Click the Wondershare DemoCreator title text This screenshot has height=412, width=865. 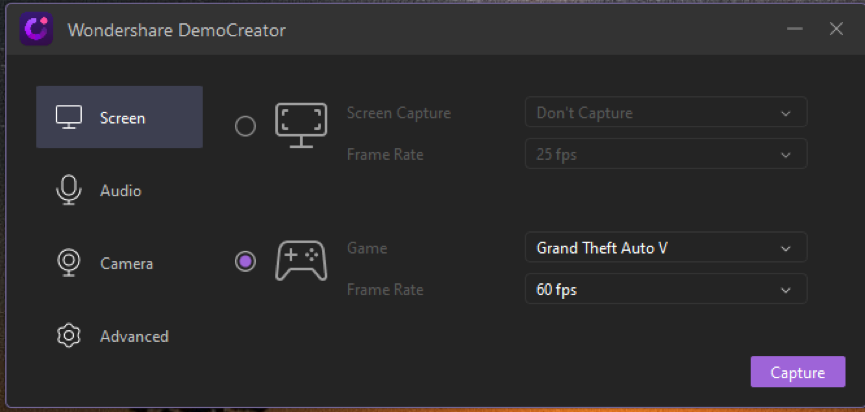click(177, 30)
